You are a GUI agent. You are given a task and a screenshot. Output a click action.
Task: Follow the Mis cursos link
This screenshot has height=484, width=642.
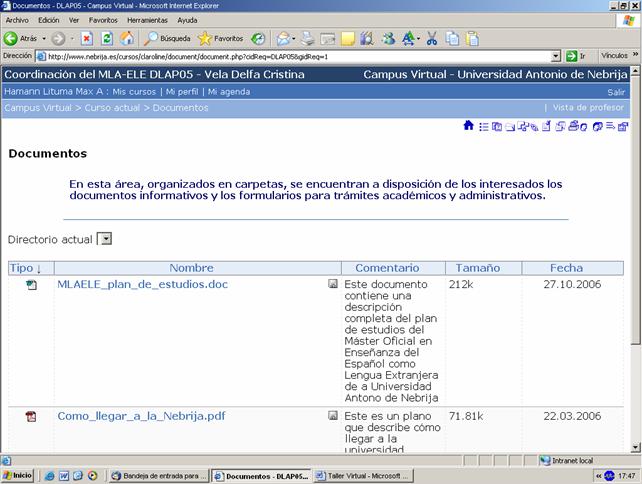(x=134, y=92)
